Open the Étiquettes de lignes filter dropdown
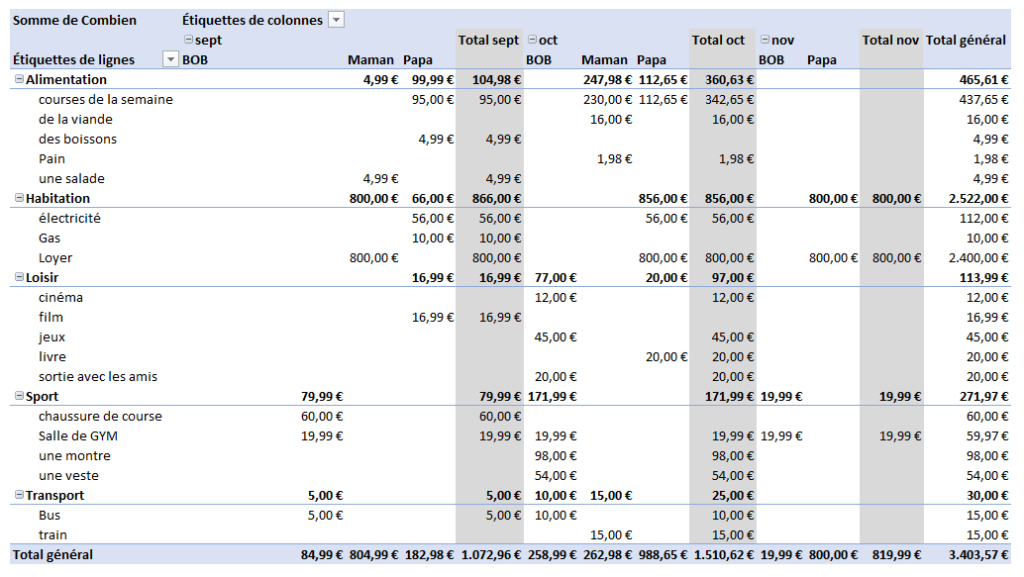Image resolution: width=1024 pixels, height=577 pixels. (x=172, y=59)
